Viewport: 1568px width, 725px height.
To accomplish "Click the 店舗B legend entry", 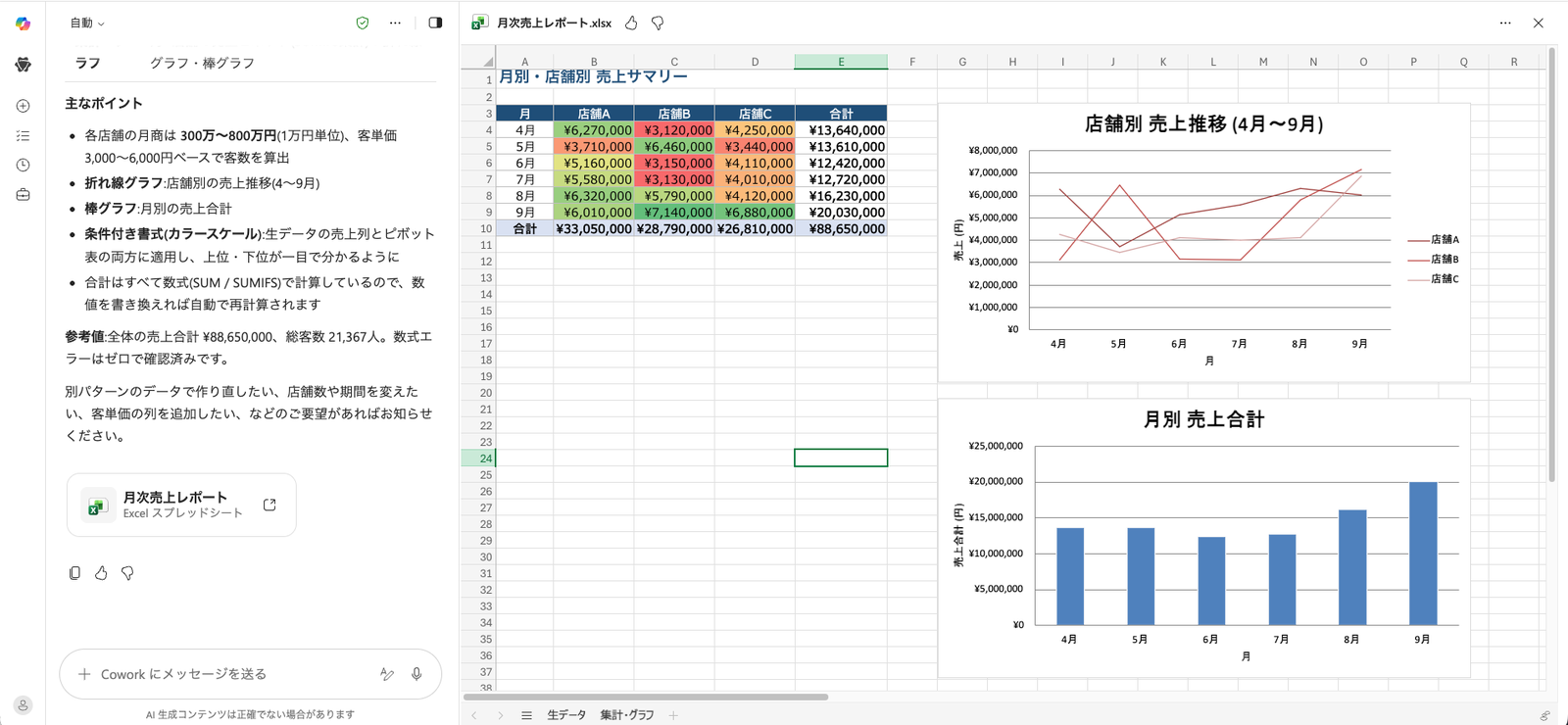I will pos(1434,260).
